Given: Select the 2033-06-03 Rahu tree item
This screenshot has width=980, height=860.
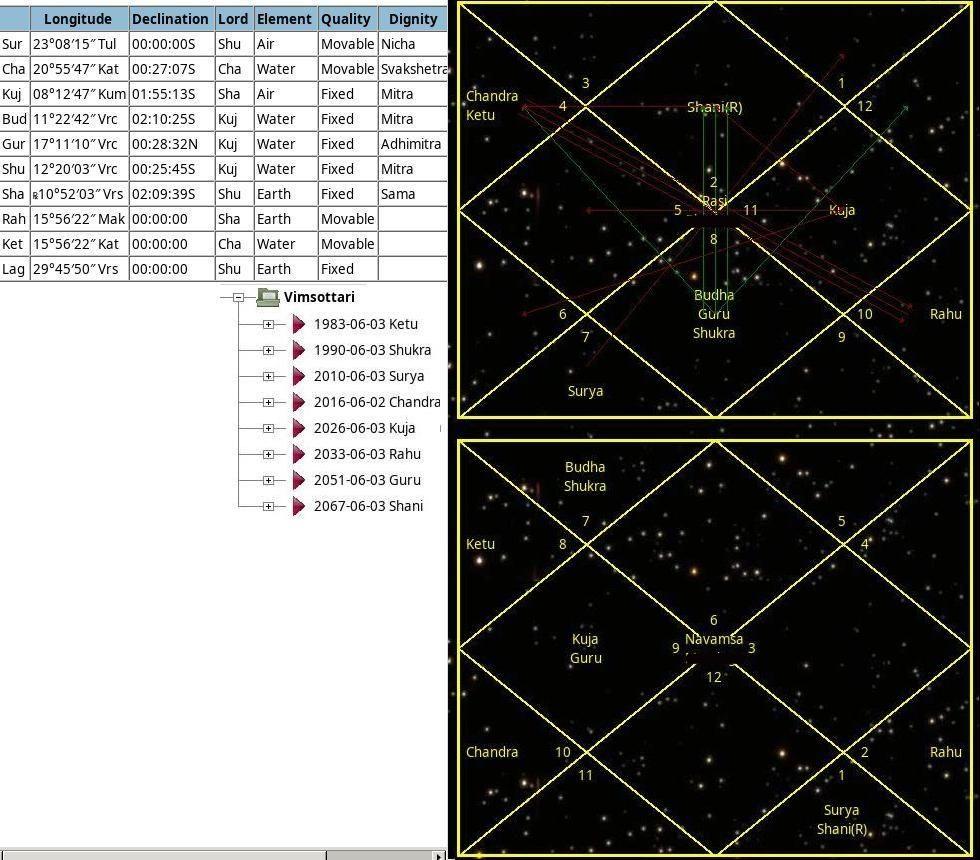Looking at the screenshot, I should coord(367,454).
